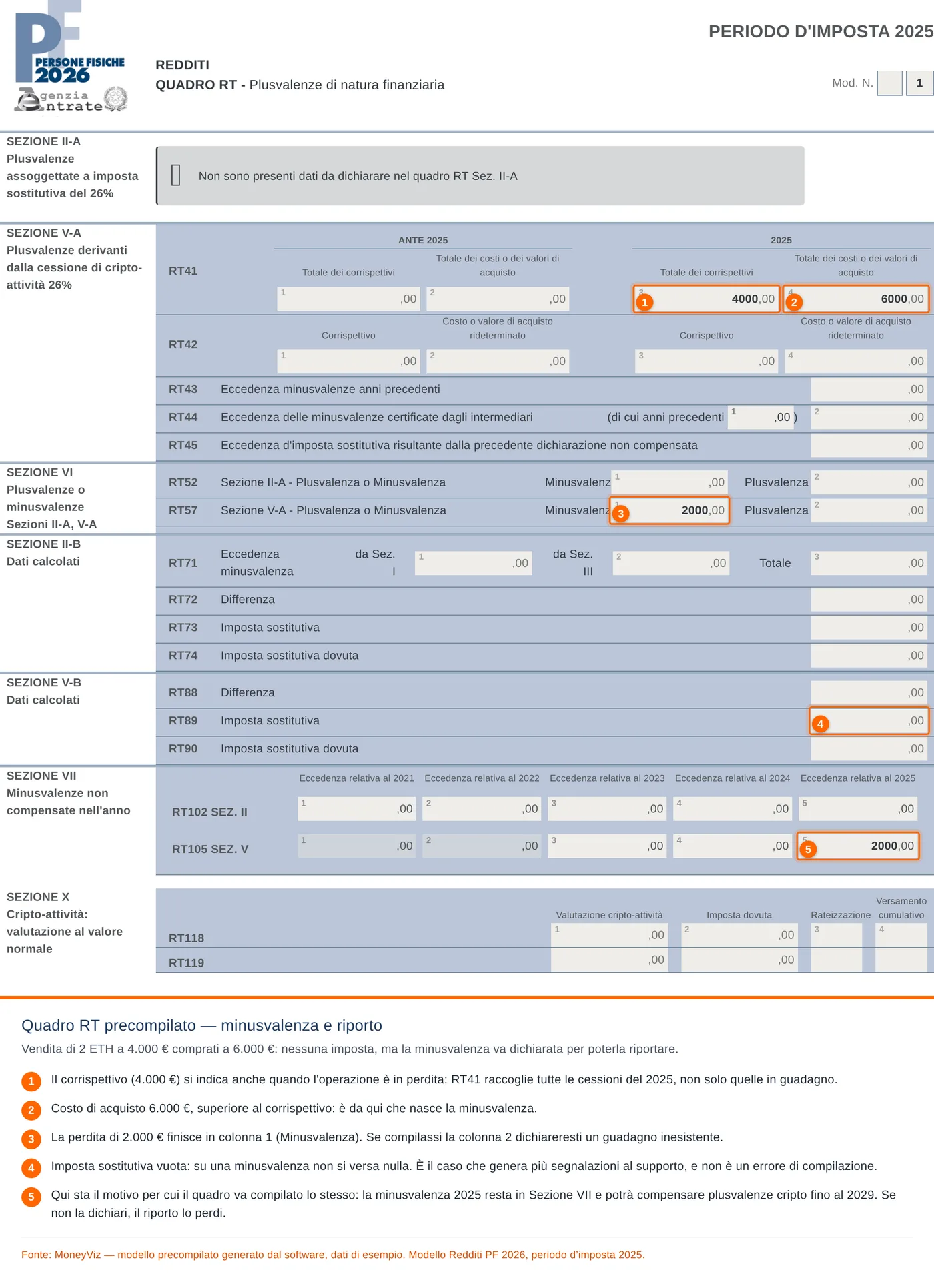
Task: Click RT118 Rateizzazione field
Action: point(837,935)
